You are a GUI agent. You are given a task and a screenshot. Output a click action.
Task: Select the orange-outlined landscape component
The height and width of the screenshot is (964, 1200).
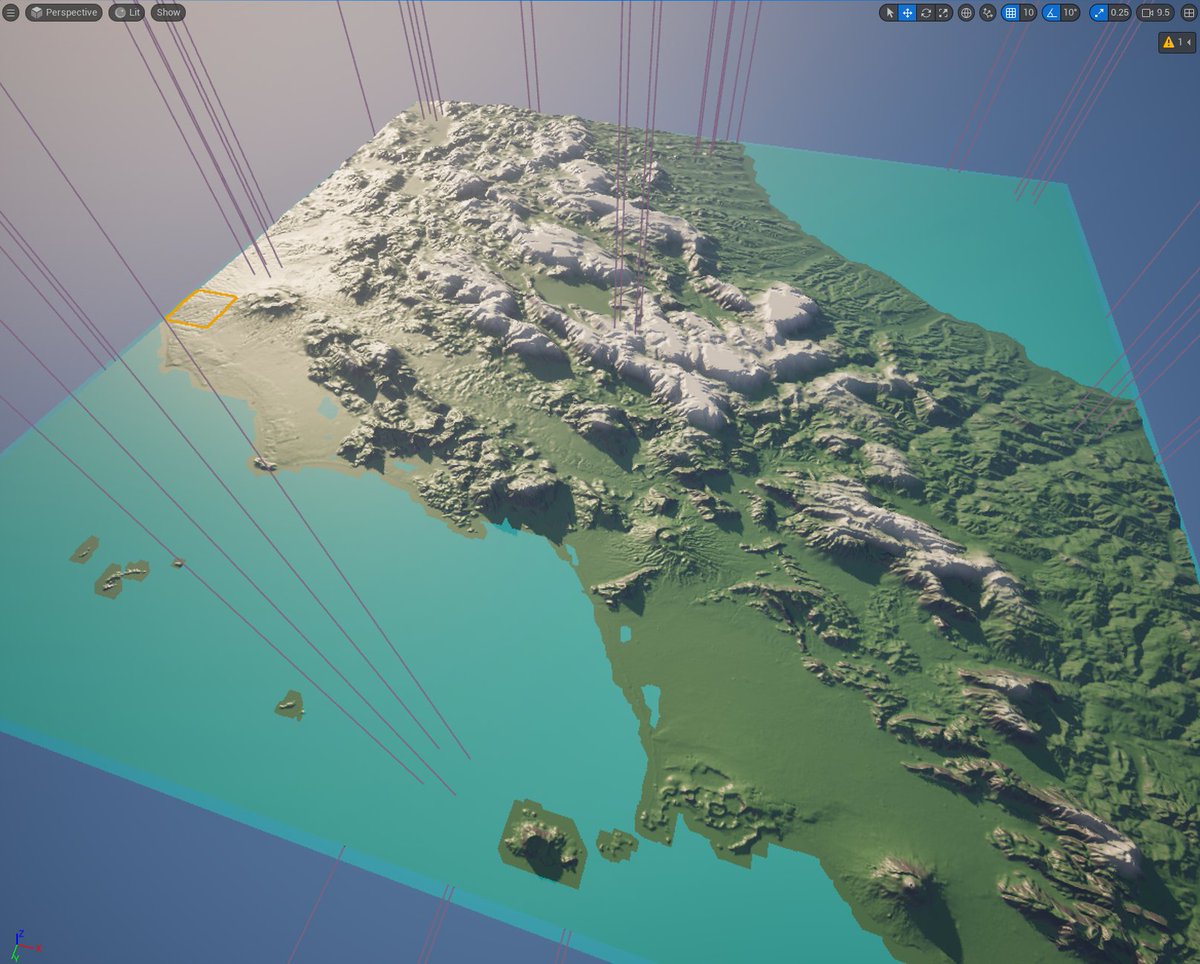click(x=201, y=309)
